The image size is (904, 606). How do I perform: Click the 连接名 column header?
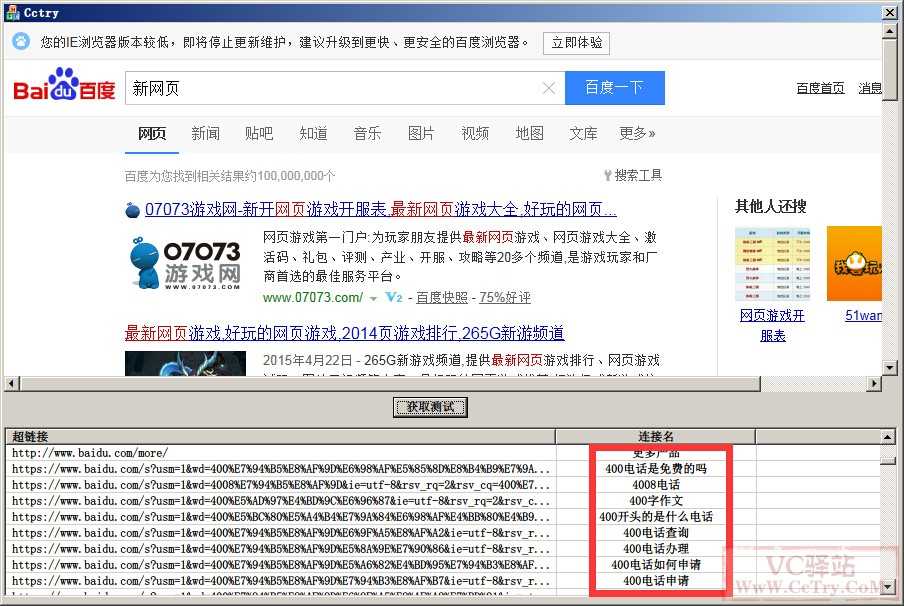point(656,436)
